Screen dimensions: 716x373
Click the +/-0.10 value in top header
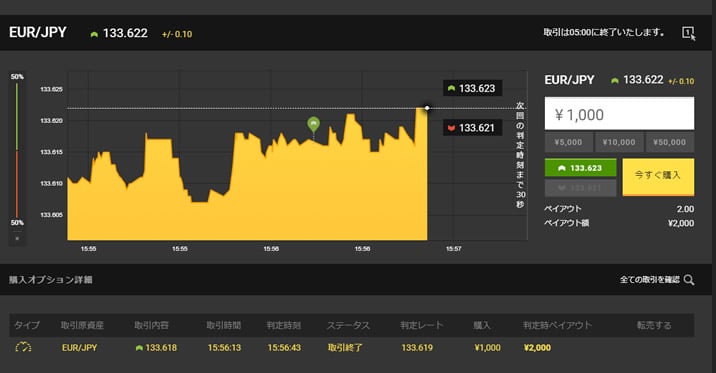[177, 34]
